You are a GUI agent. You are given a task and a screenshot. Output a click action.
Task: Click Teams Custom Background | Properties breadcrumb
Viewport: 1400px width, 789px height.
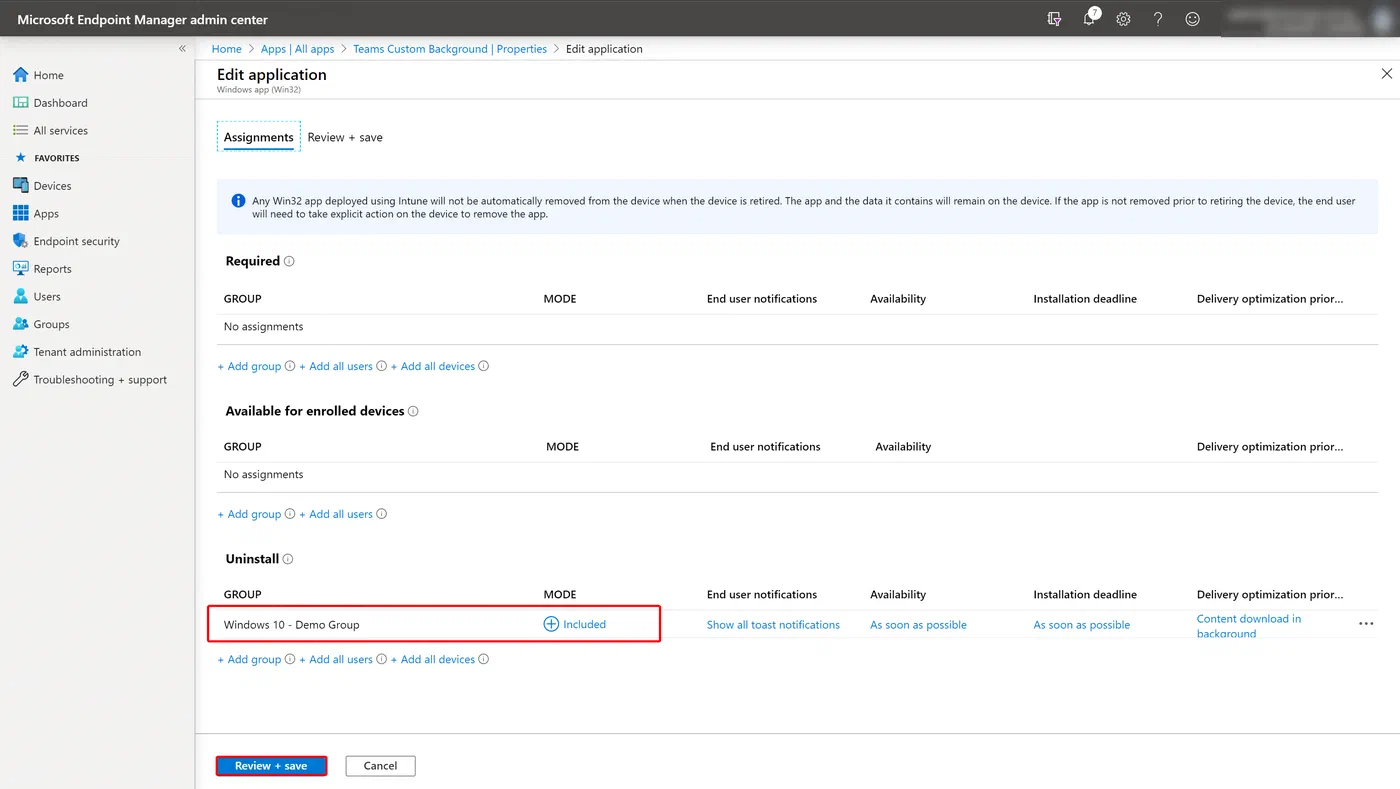(x=450, y=49)
